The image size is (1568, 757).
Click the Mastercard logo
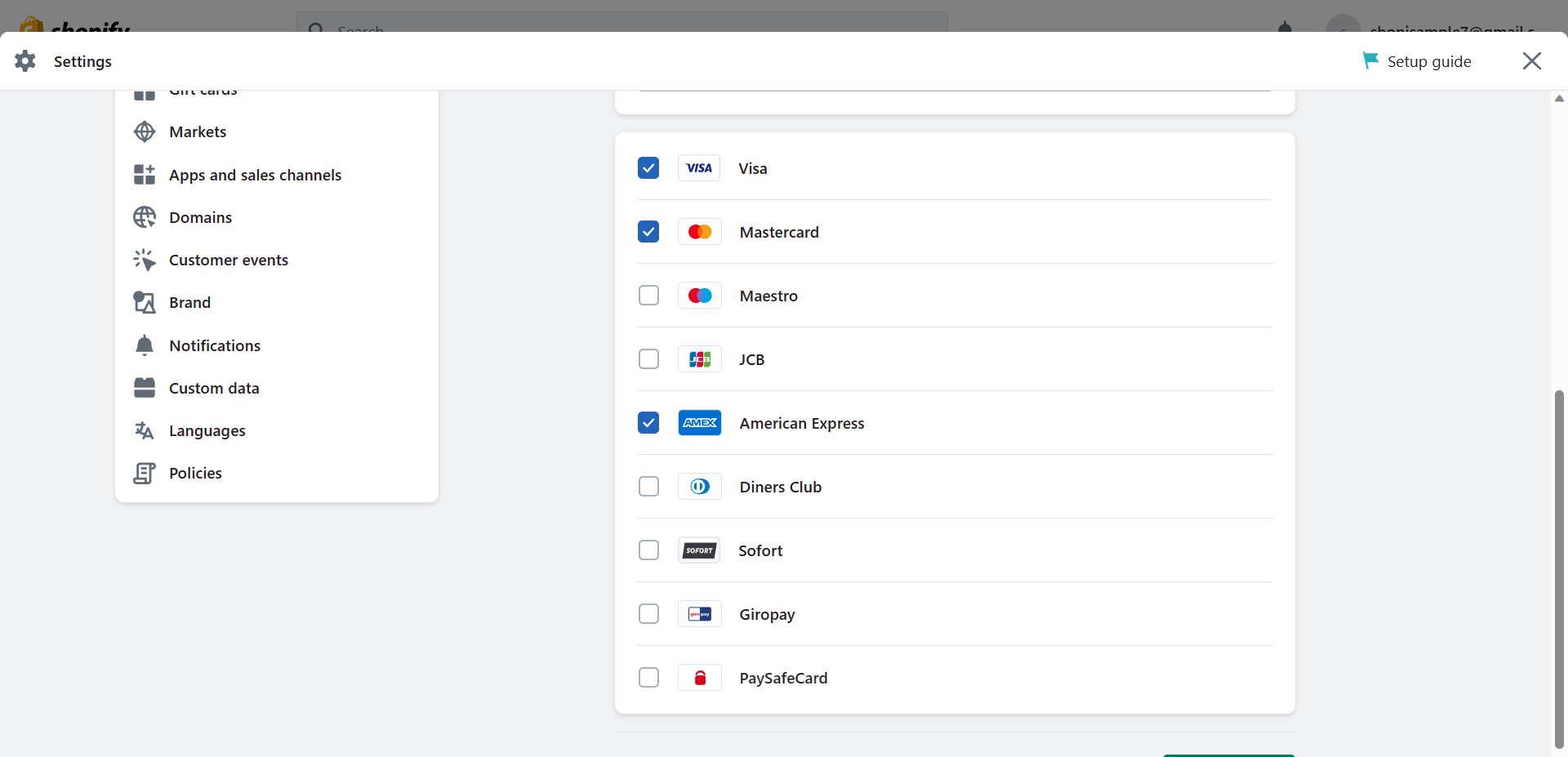(700, 232)
